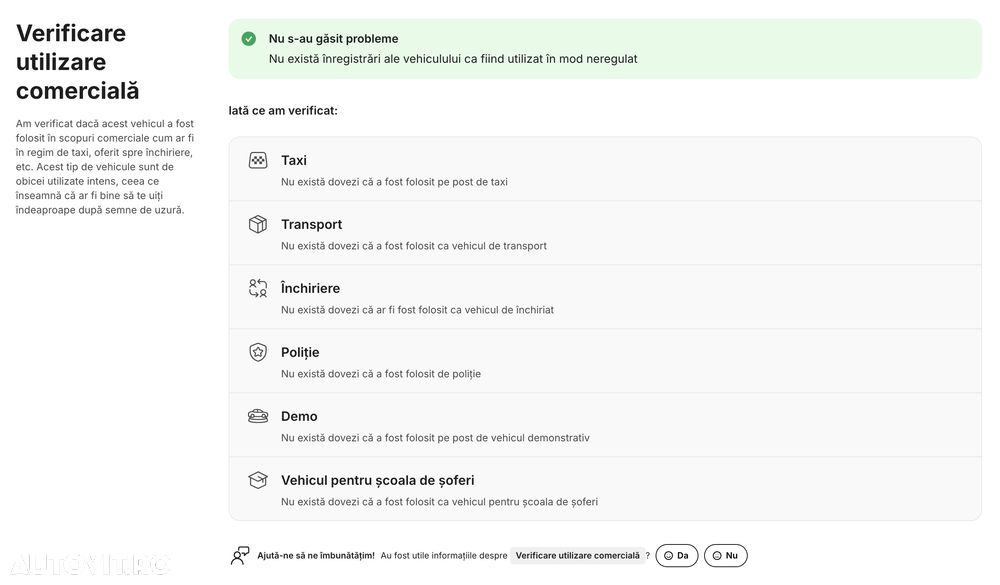Click the Poliție shield badge icon
The image size is (1000, 585).
click(258, 352)
